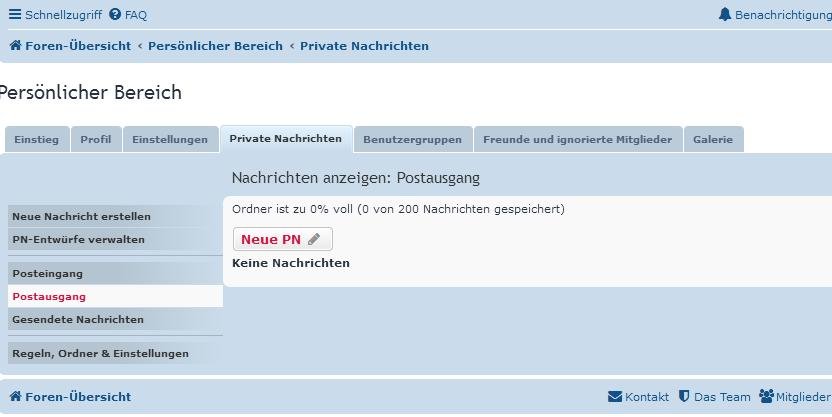Open Freunde und ignorierte Mitglieder tab
The height and width of the screenshot is (417, 832).
point(577,140)
